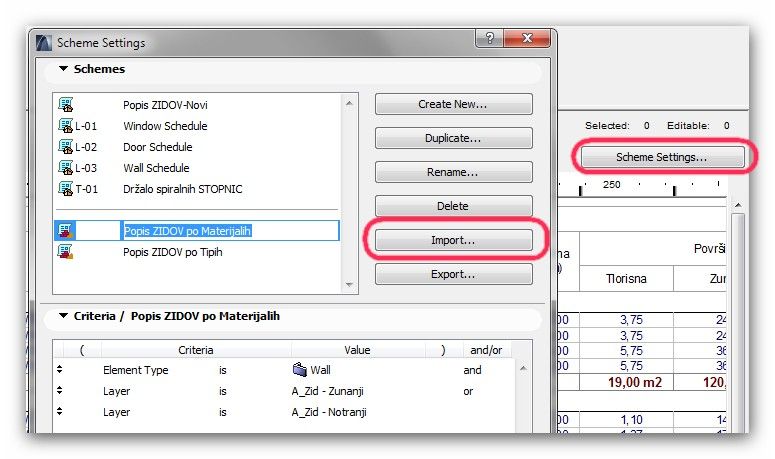
Task: Click the dialog help question mark button
Action: pyautogui.click(x=489, y=38)
